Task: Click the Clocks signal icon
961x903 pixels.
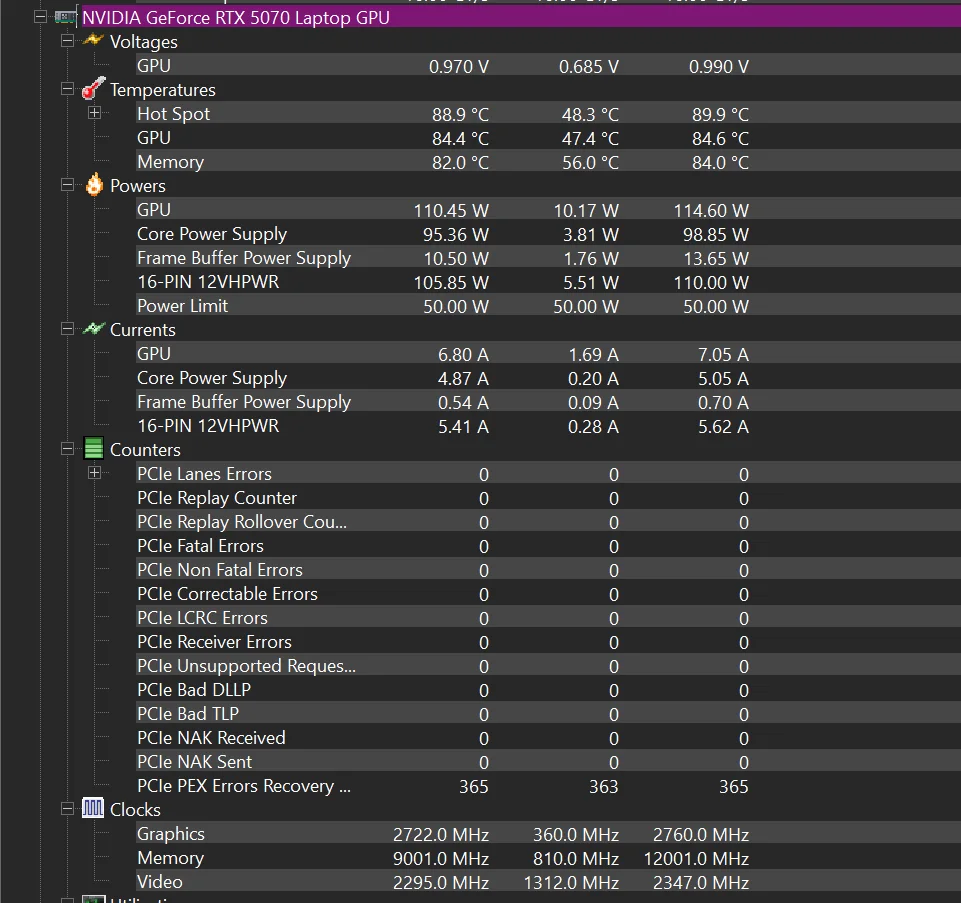Action: point(93,809)
